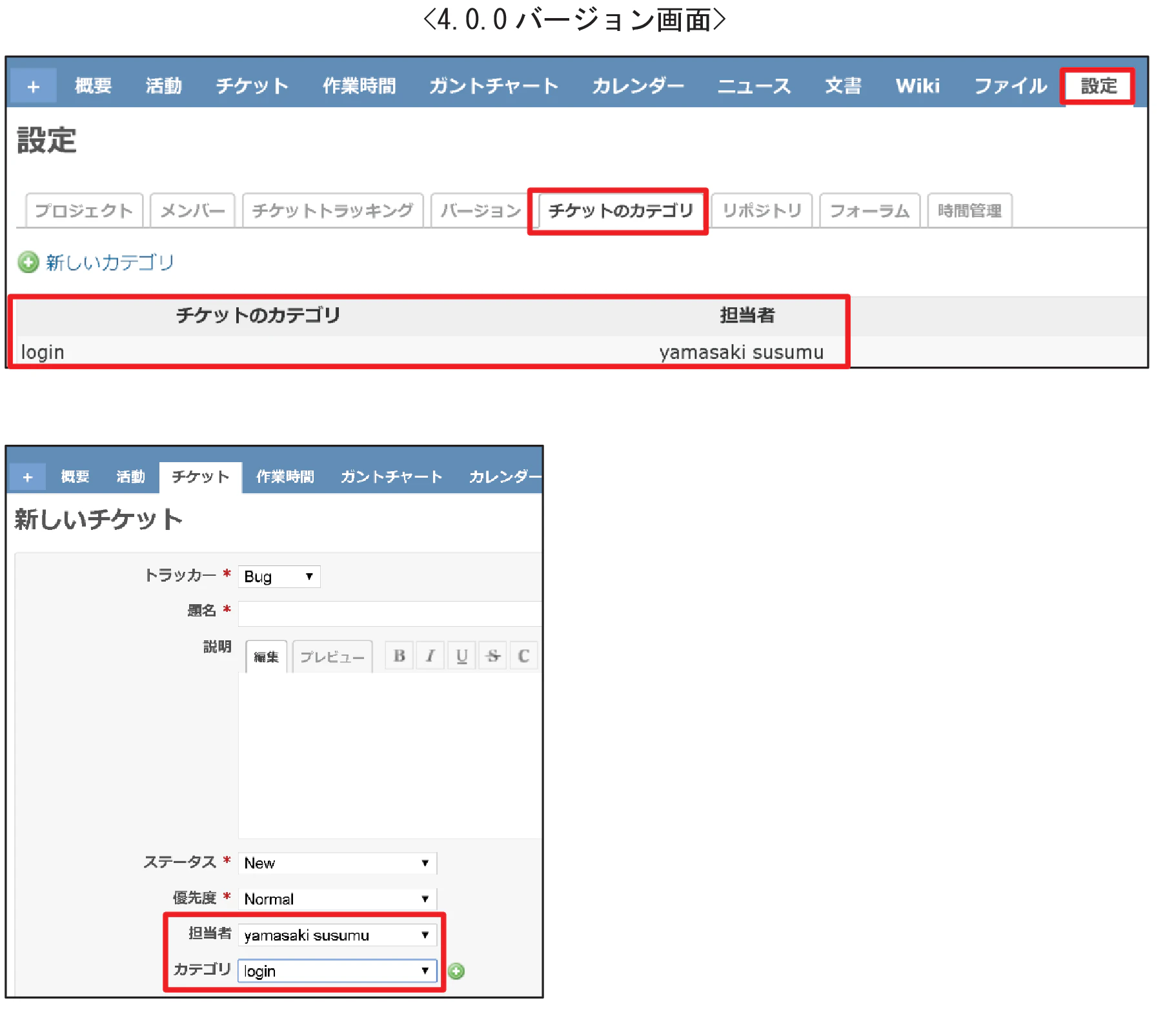1165x1036 pixels.
Task: Click the green add-category icon next to カテゴリ dropdown
Action: [x=456, y=971]
